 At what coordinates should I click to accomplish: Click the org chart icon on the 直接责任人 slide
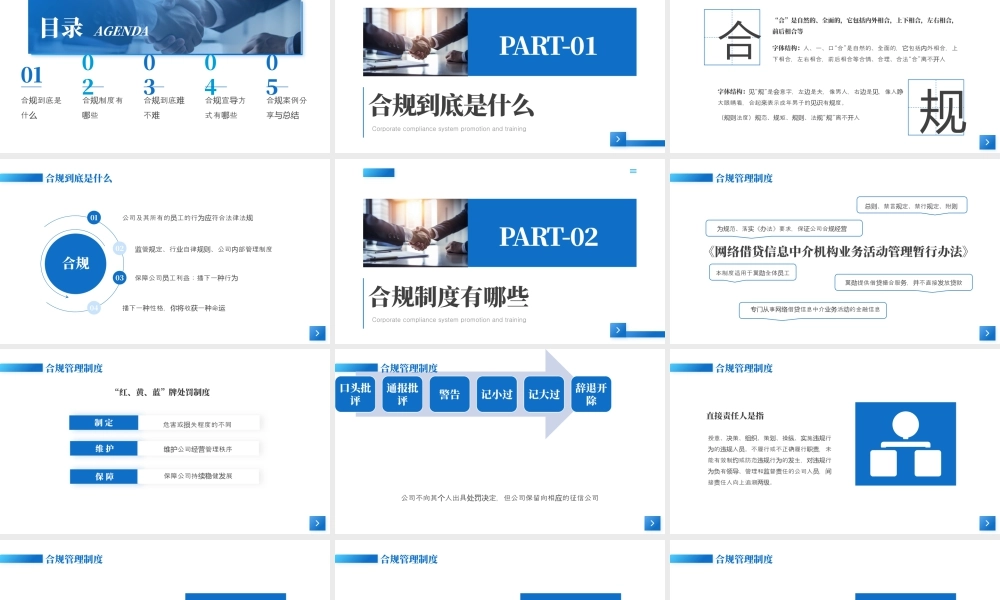[905, 444]
